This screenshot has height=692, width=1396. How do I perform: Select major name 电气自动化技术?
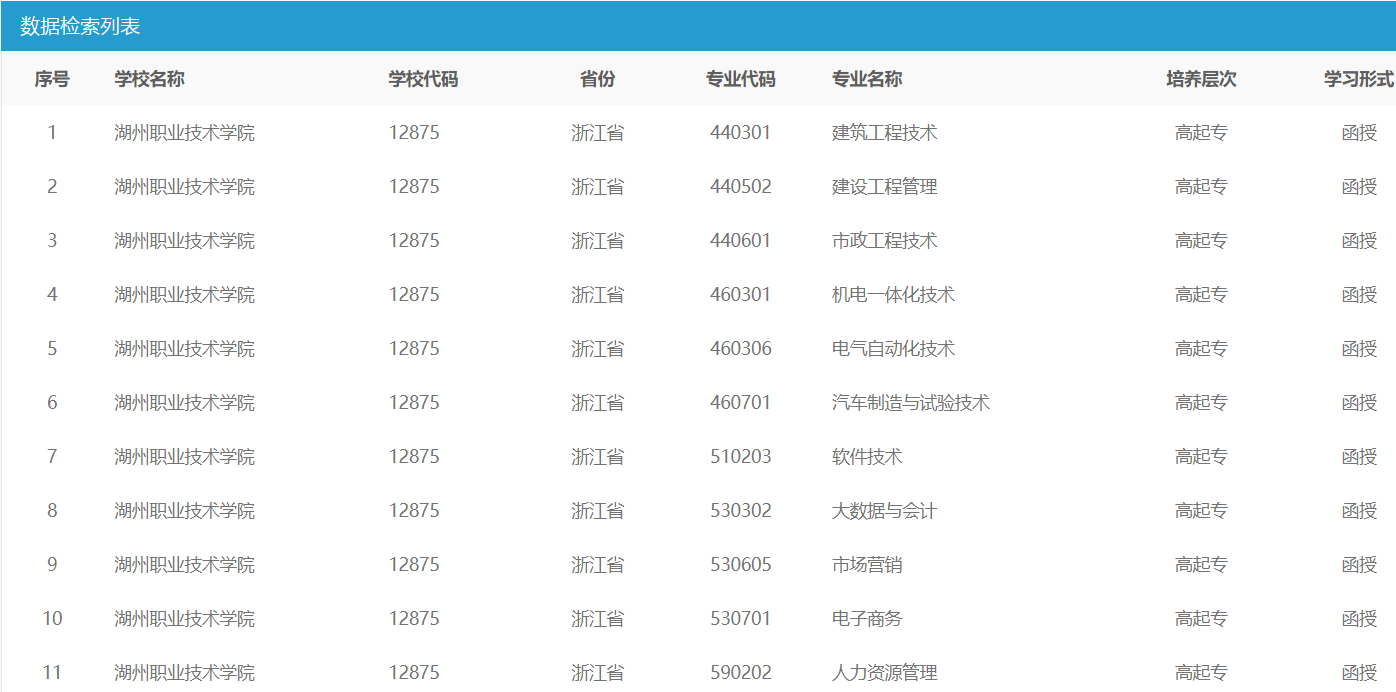(894, 349)
